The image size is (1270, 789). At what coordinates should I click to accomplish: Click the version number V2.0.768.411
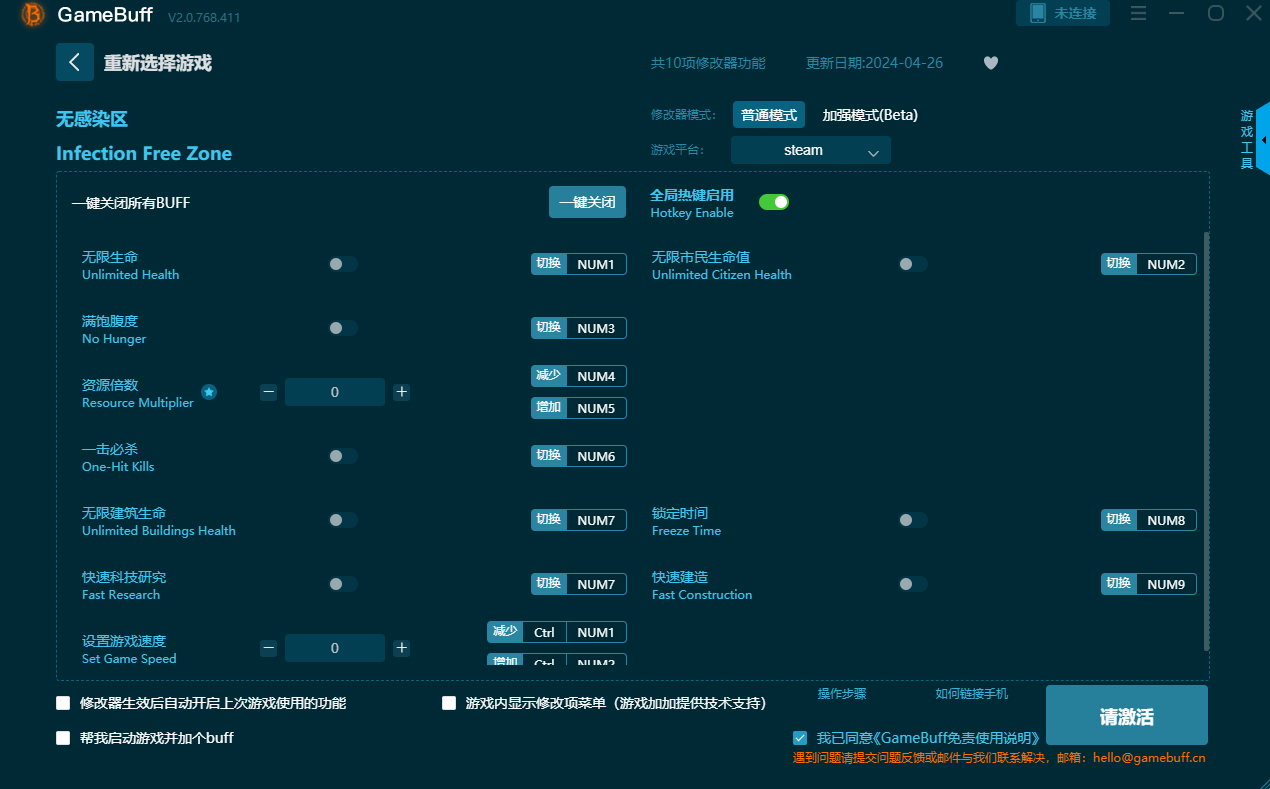[204, 17]
